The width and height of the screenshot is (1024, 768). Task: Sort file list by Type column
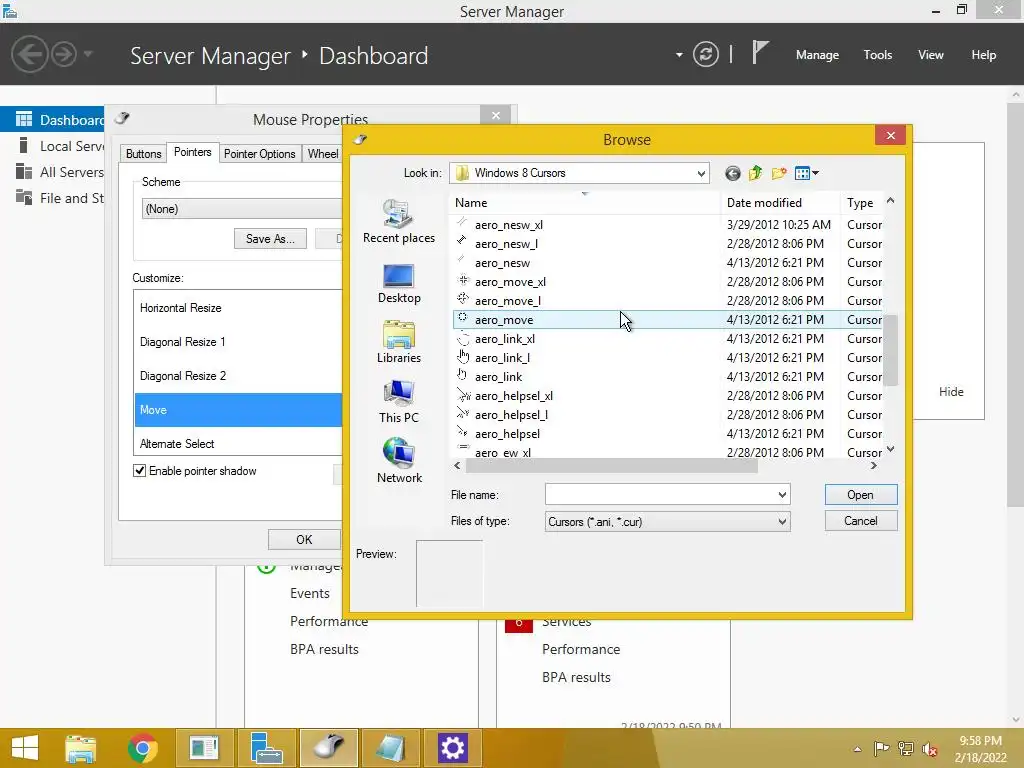[x=861, y=203]
